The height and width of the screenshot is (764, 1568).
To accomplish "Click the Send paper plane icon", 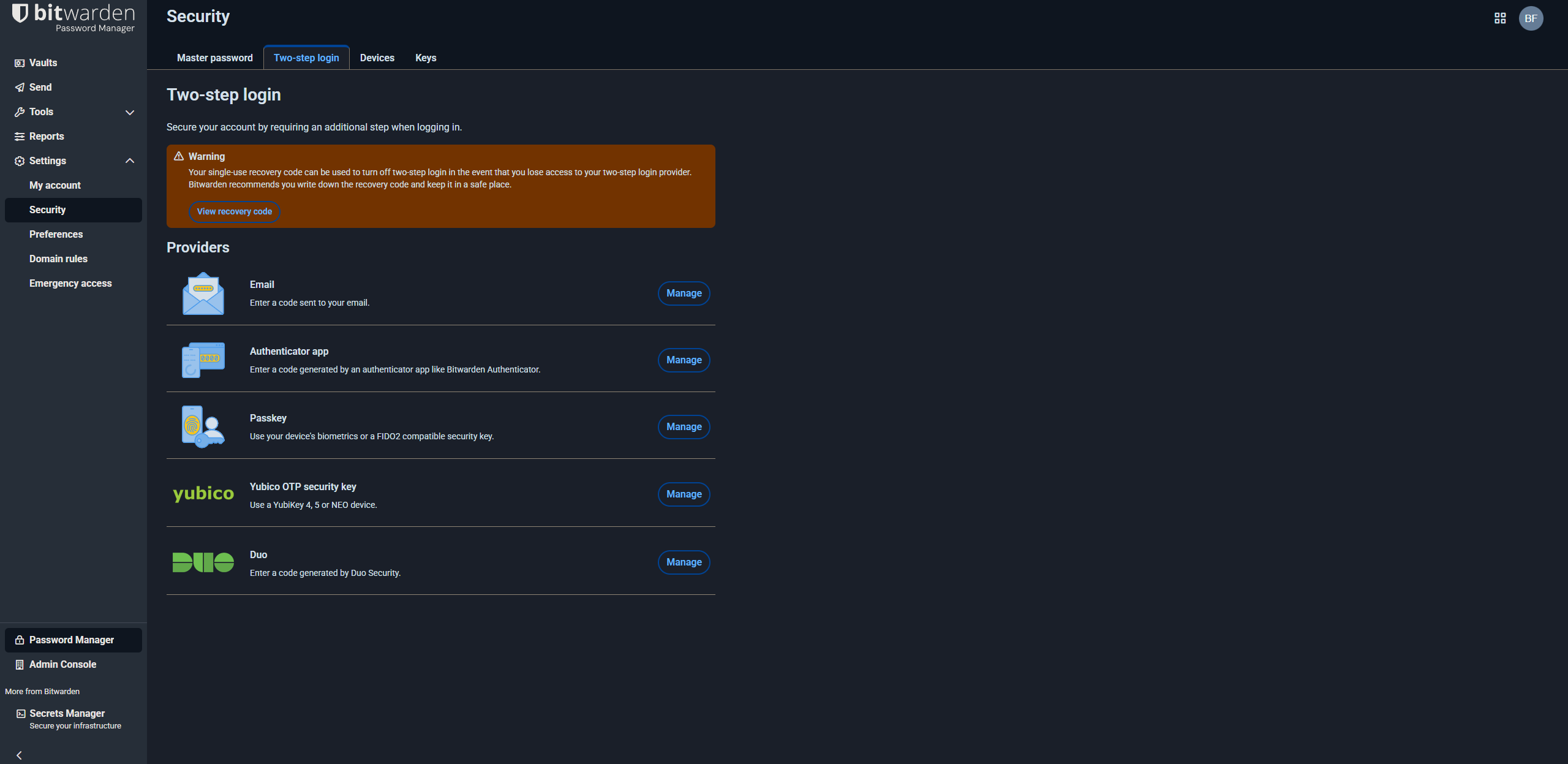I will pyautogui.click(x=20, y=87).
